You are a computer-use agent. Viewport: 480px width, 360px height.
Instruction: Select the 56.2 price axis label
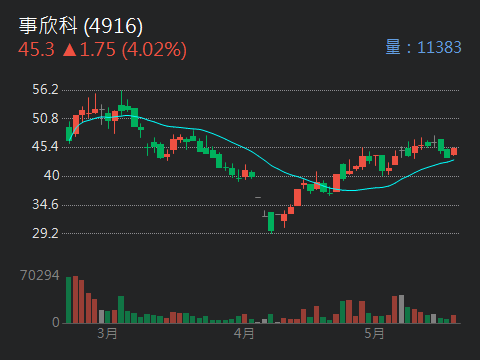pyautogui.click(x=45, y=90)
